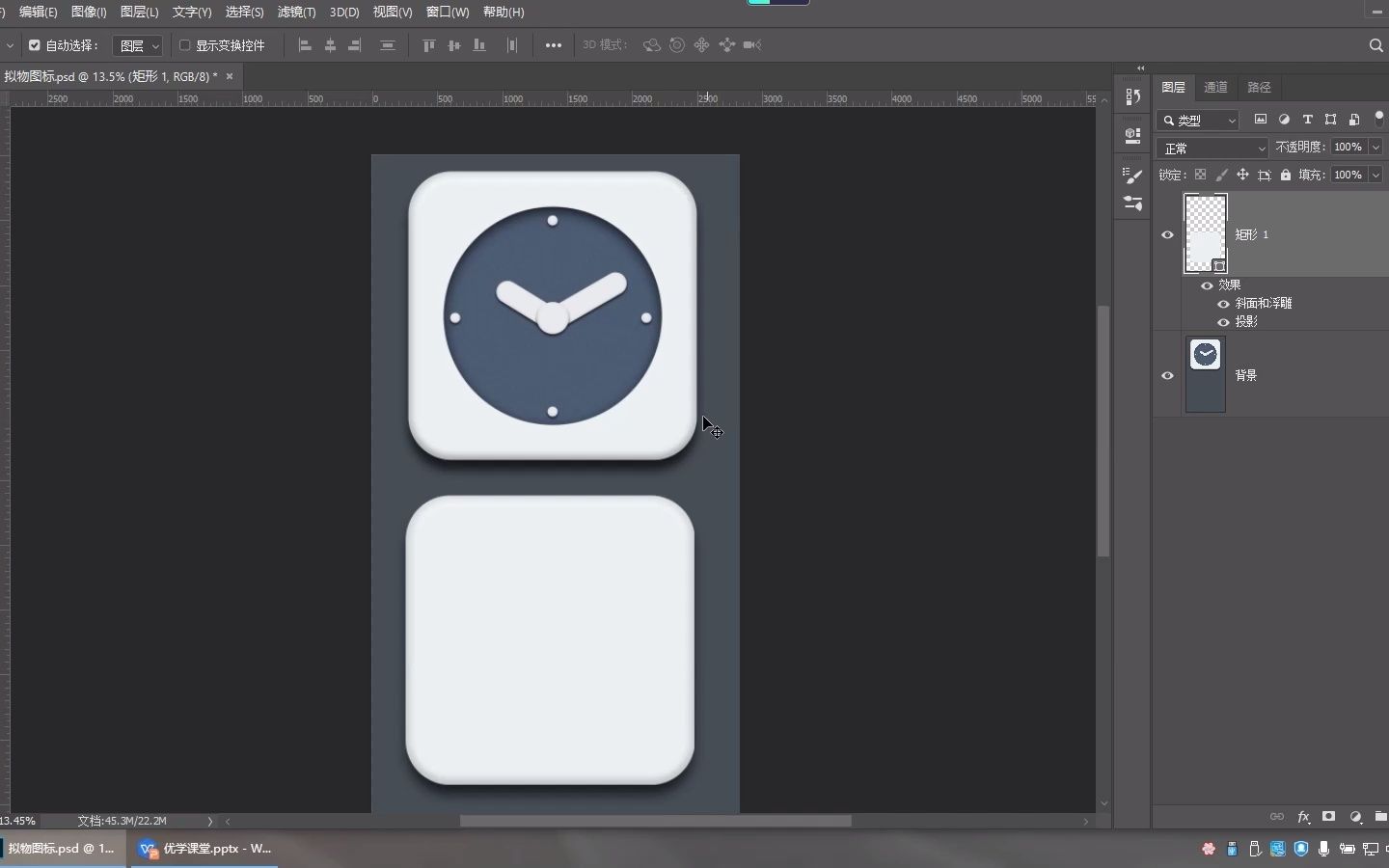Click the 13.45% zoom level field
The image size is (1389, 868).
point(19,821)
